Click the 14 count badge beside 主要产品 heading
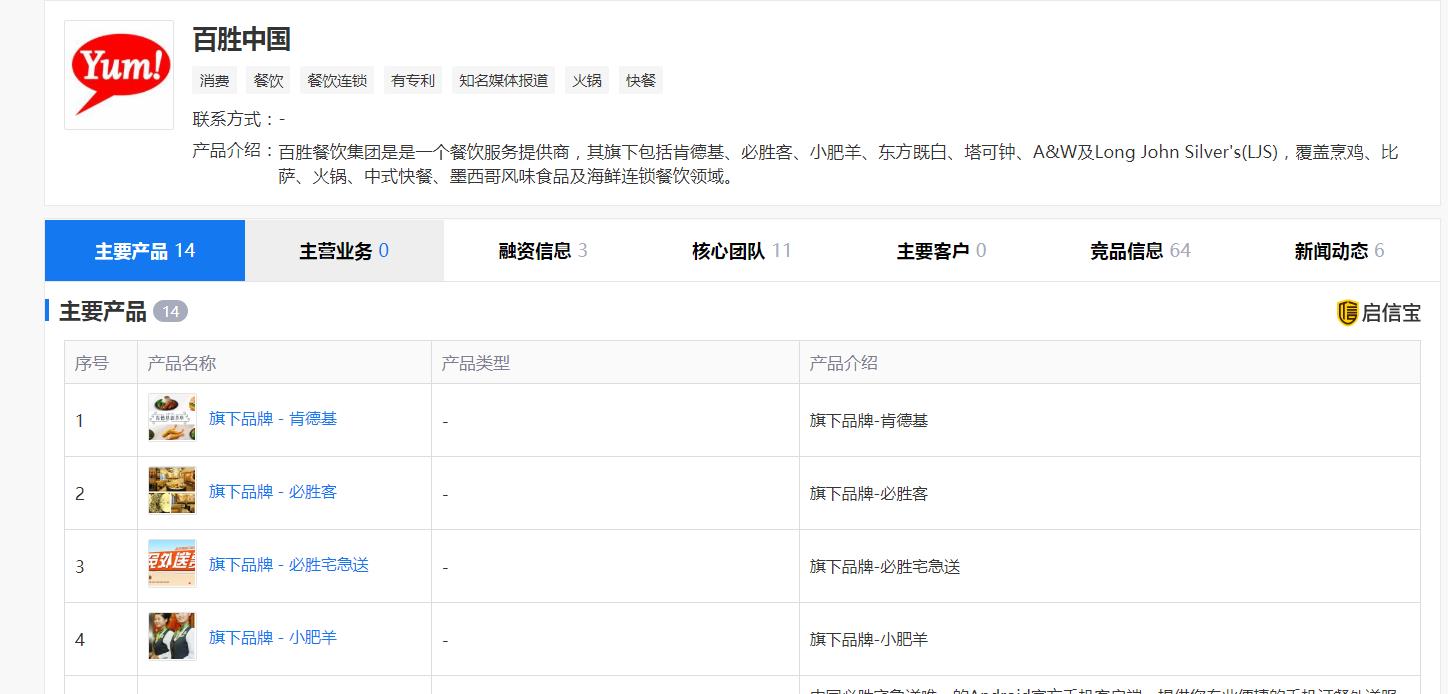 [170, 312]
